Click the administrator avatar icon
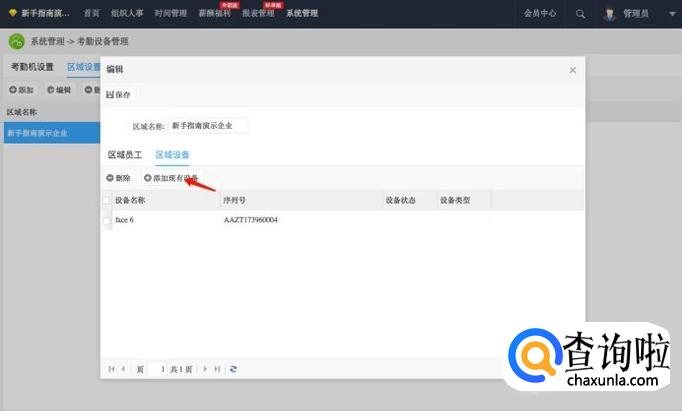This screenshot has height=411, width=682. point(609,14)
